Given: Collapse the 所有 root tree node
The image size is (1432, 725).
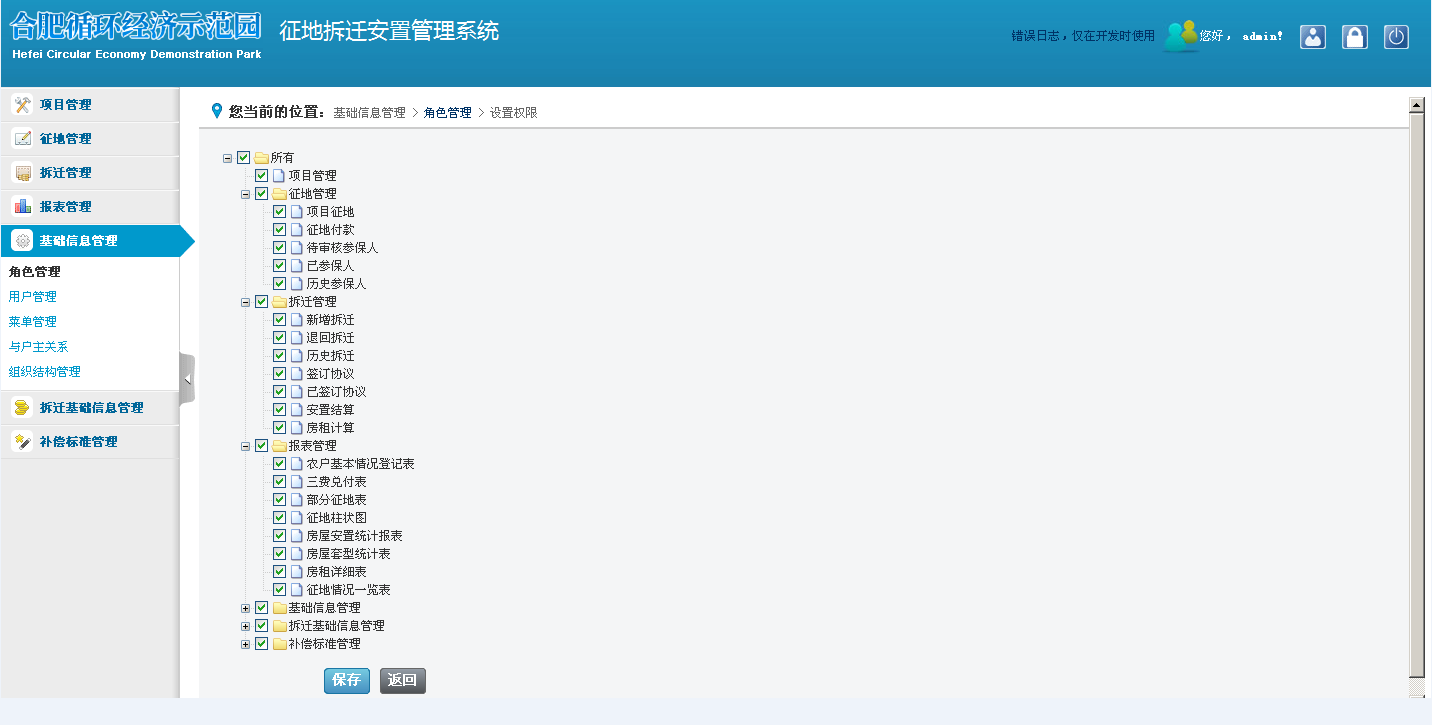Looking at the screenshot, I should [228, 158].
